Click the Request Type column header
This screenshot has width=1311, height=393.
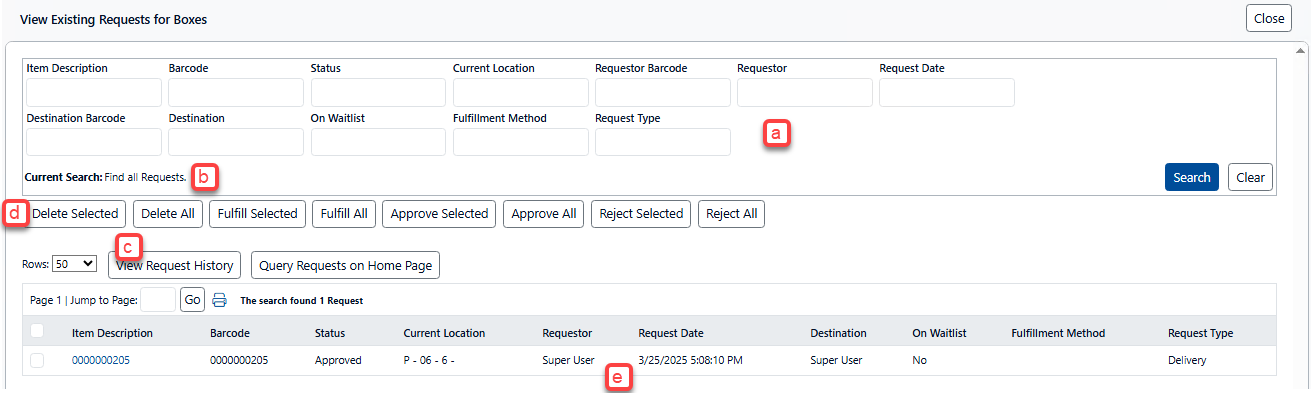coord(1200,333)
